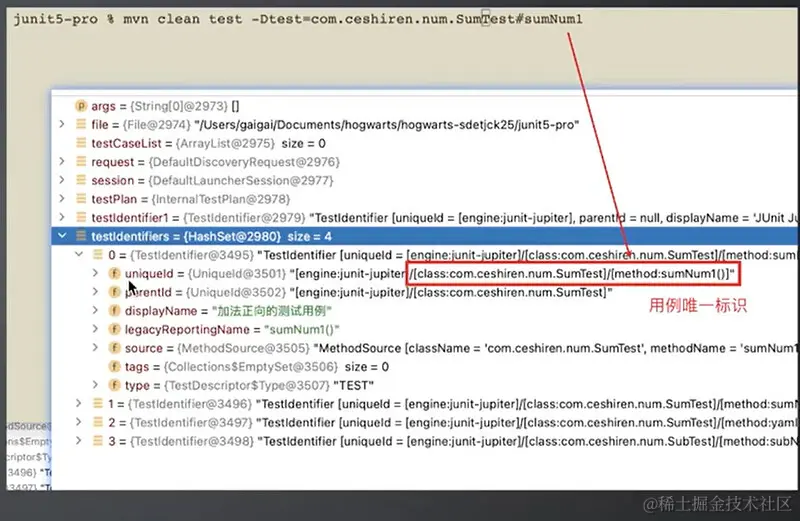This screenshot has height=521, width=800.
Task: Expand the file variable node
Action: point(62,124)
